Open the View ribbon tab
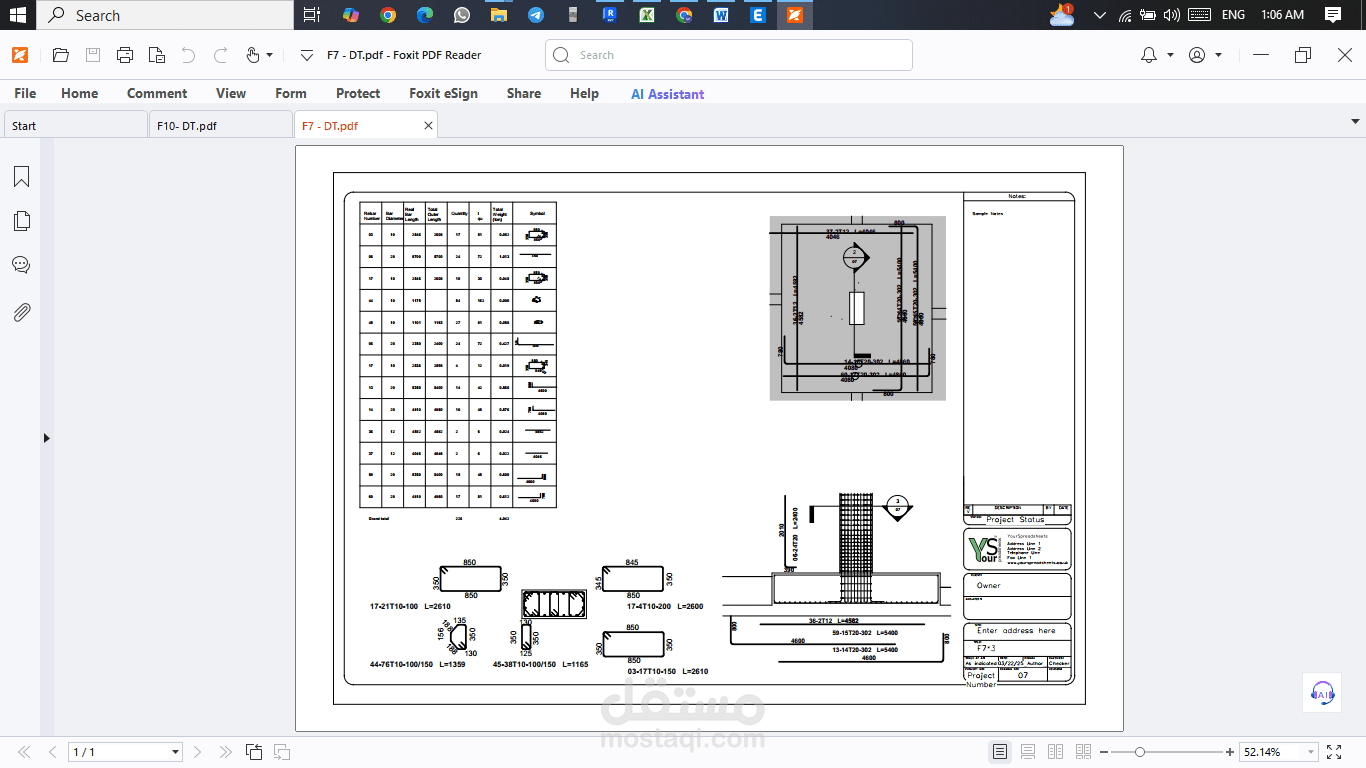This screenshot has width=1366, height=768. (x=231, y=93)
